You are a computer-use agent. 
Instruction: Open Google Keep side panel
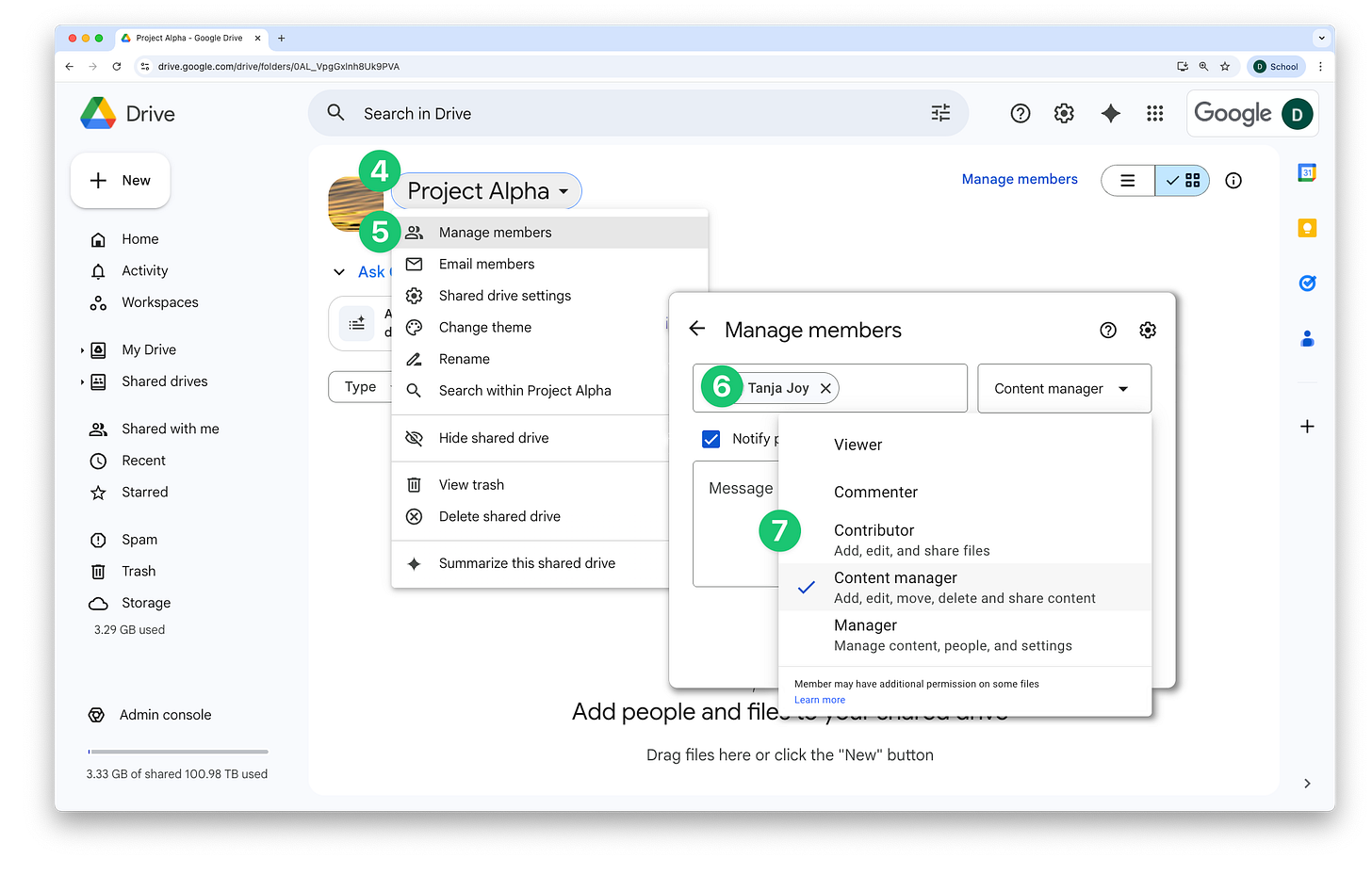pos(1307,228)
